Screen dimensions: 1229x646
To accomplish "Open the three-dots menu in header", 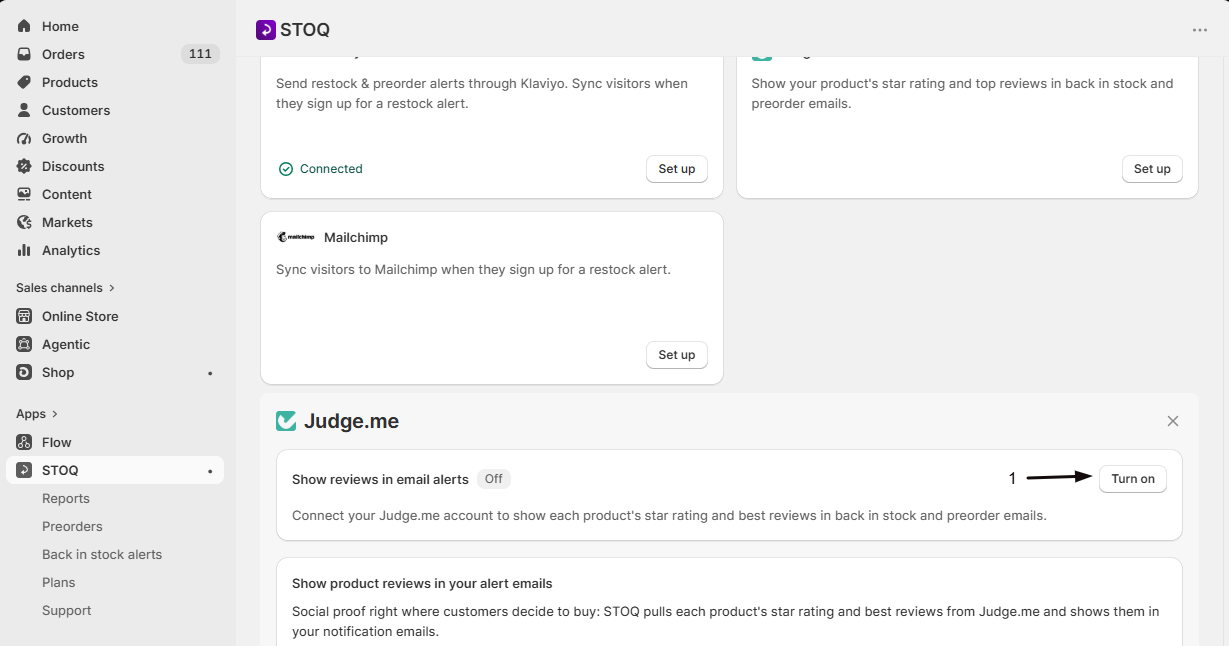I will (x=1200, y=30).
